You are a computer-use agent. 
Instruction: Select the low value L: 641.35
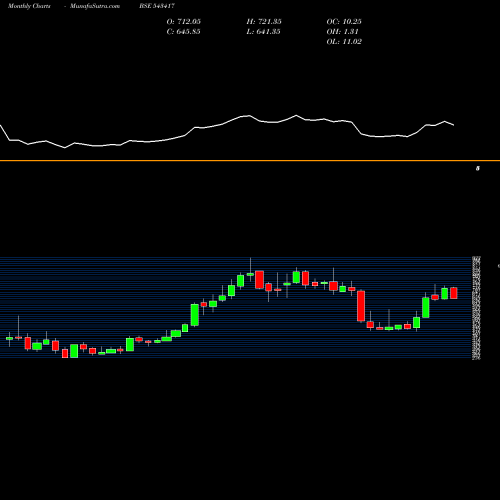263,32
